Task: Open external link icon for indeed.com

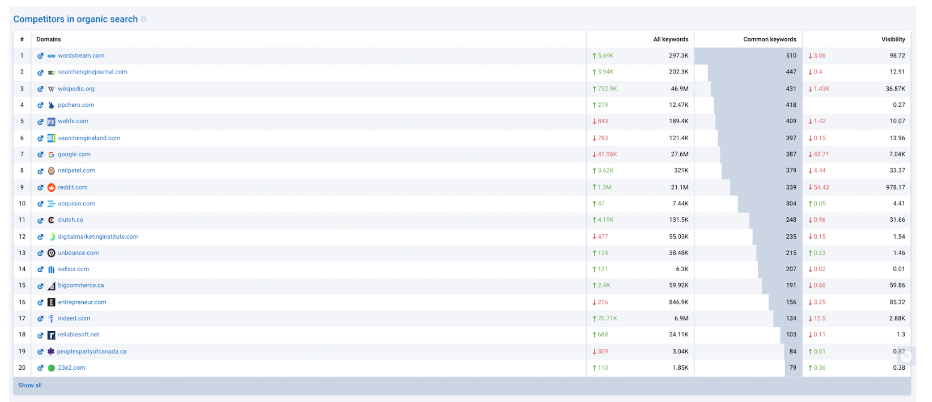Action: (40, 318)
